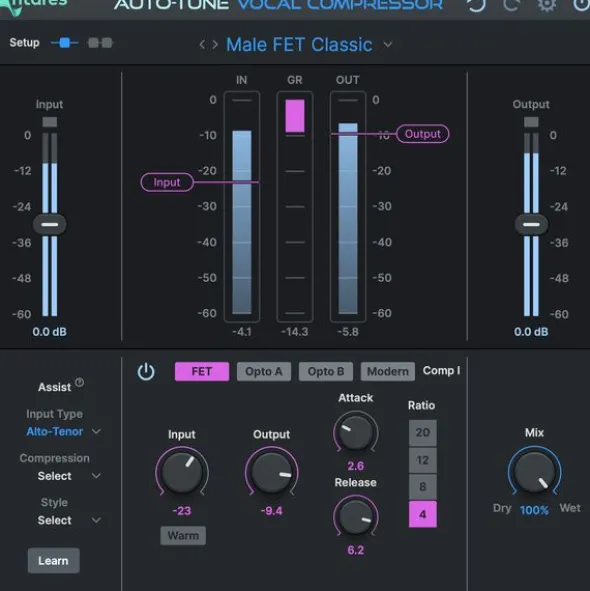Image resolution: width=590 pixels, height=591 pixels.
Task: Set compression ratio to 20
Action: coord(423,432)
